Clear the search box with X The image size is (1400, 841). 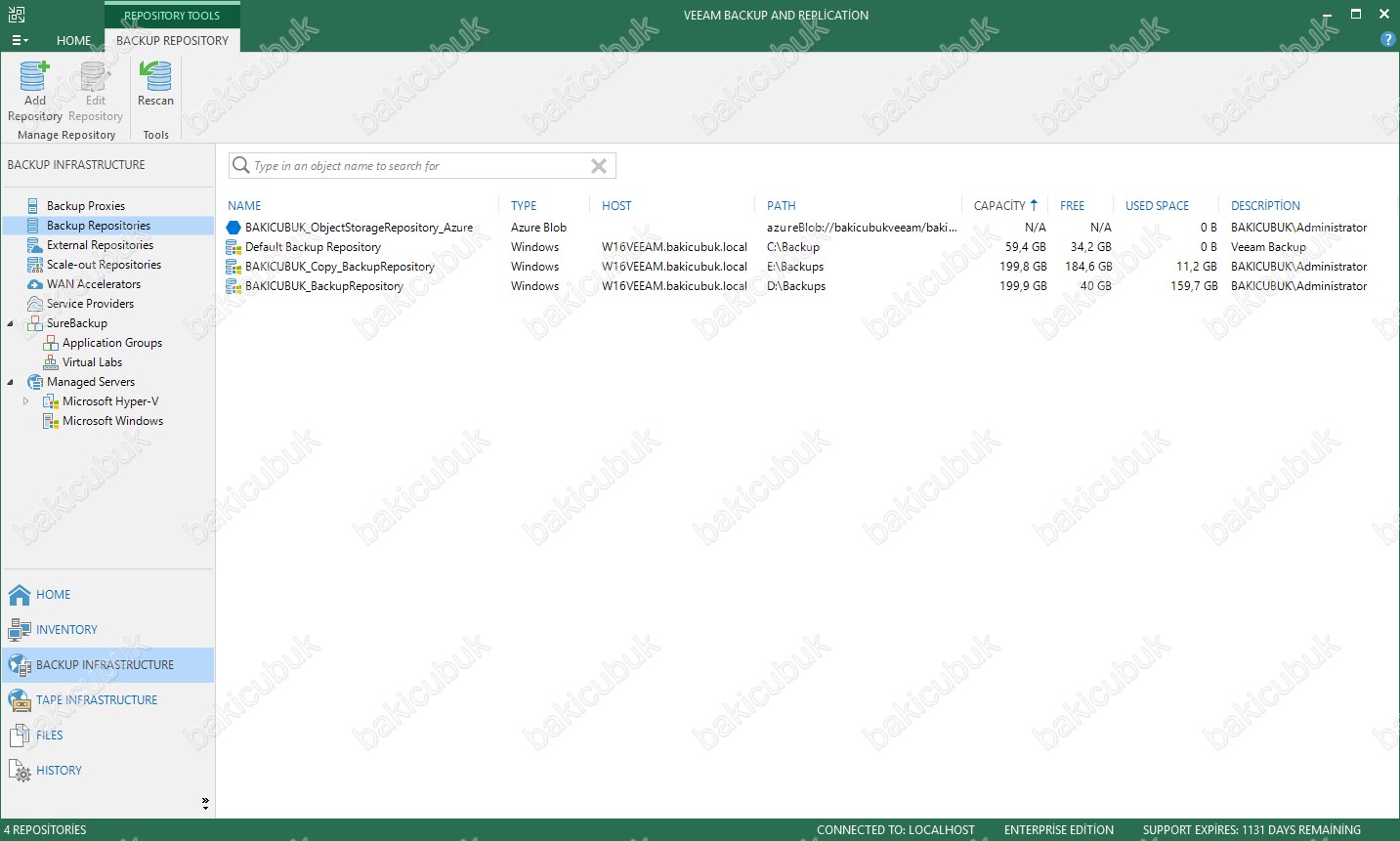pos(599,166)
